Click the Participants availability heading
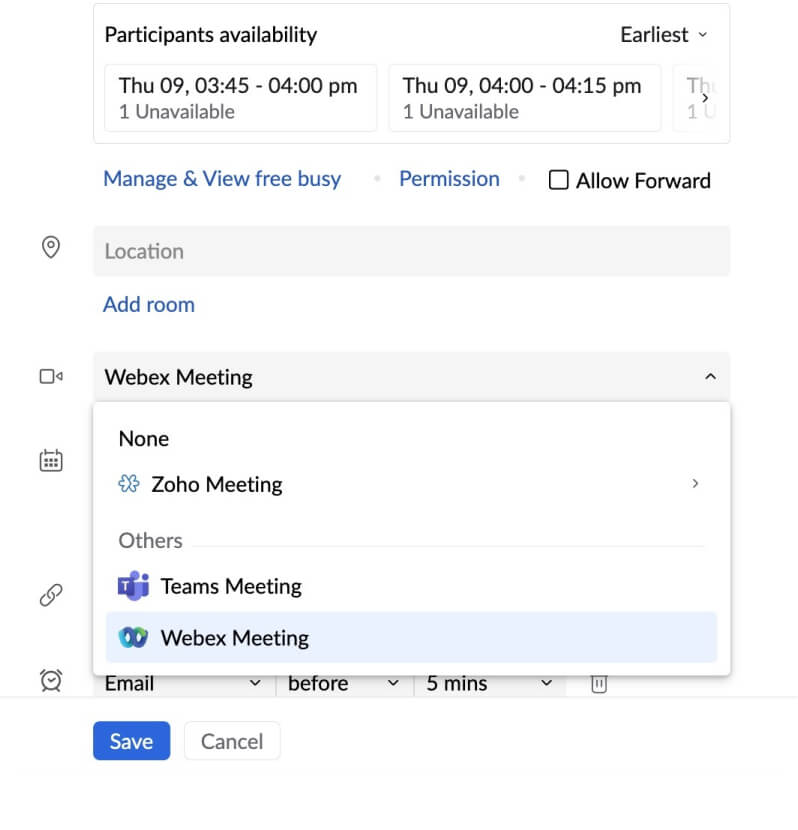The width and height of the screenshot is (798, 830). (211, 35)
